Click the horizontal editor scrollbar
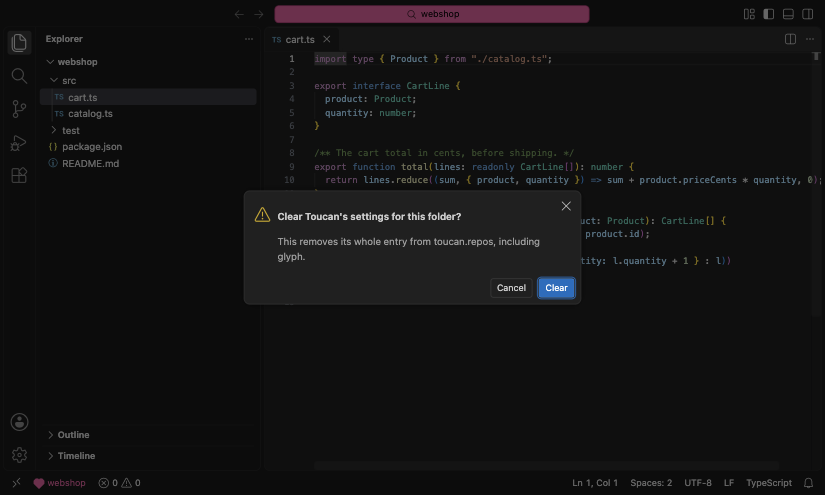Viewport: 825px width, 495px height. 546,466
